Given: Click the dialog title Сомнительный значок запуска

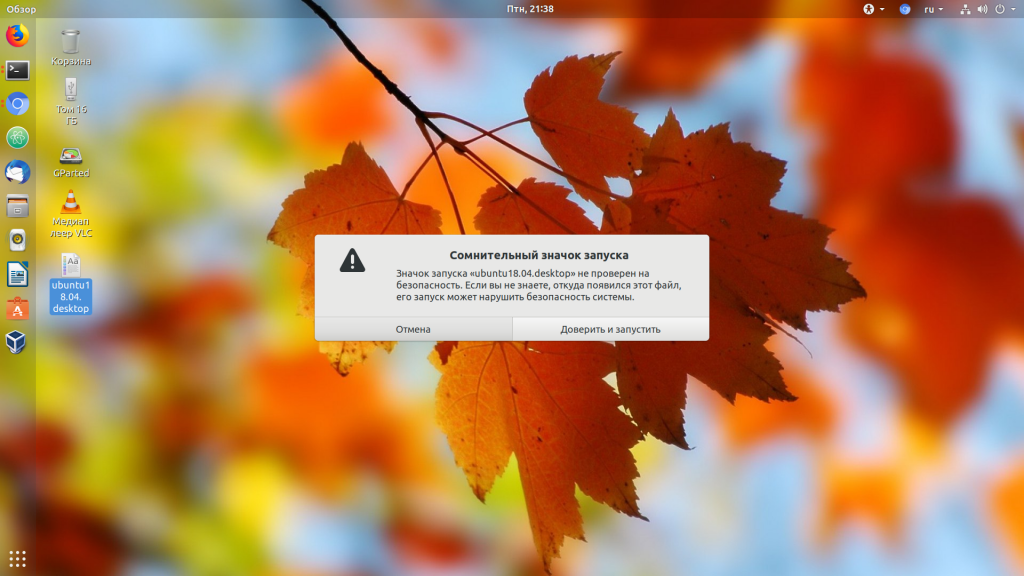Looking at the screenshot, I should tap(539, 255).
